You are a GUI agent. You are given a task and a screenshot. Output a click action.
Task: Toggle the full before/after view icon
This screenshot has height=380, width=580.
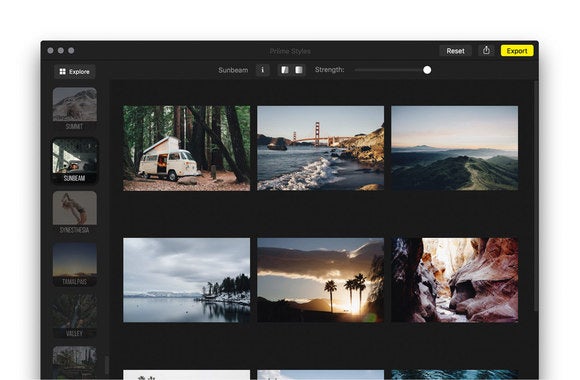299,70
